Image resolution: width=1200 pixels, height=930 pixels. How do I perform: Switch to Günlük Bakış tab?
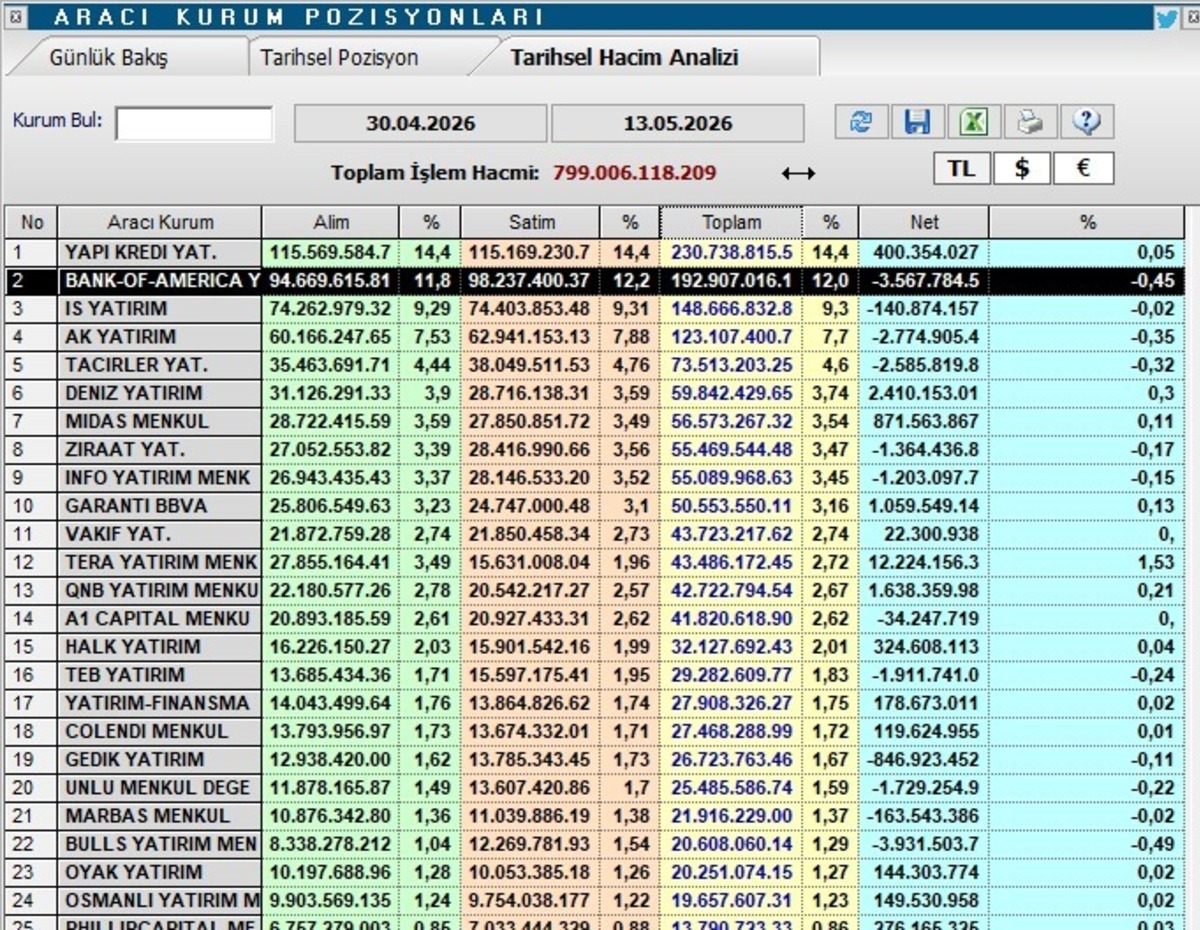pyautogui.click(x=109, y=57)
